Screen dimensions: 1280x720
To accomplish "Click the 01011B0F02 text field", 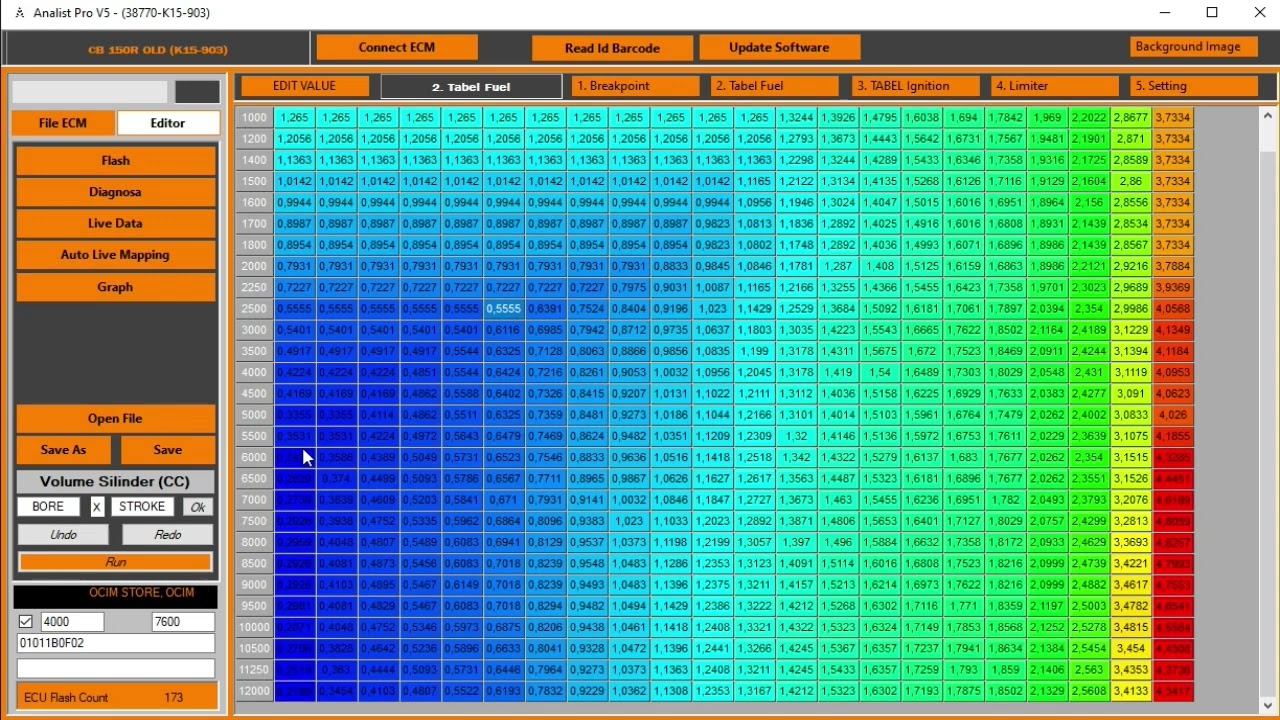I will (x=116, y=644).
